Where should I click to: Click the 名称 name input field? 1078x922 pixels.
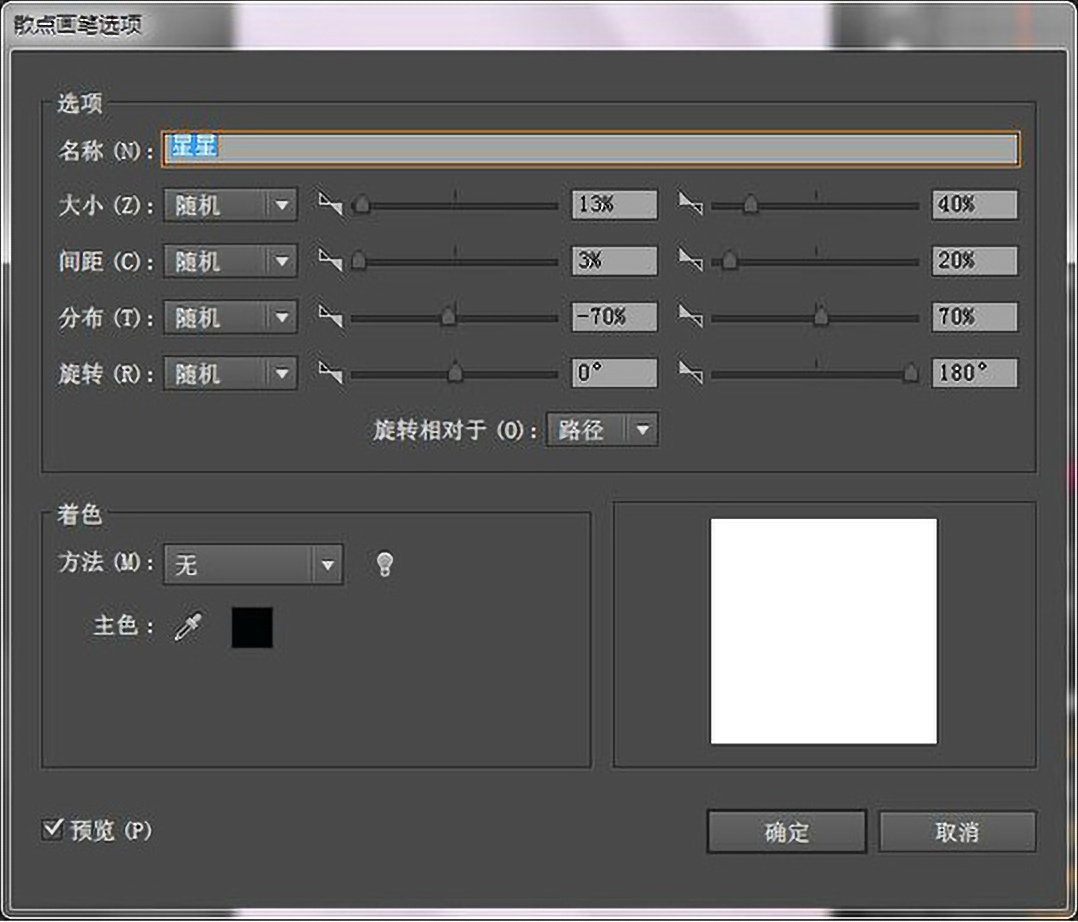tap(590, 149)
